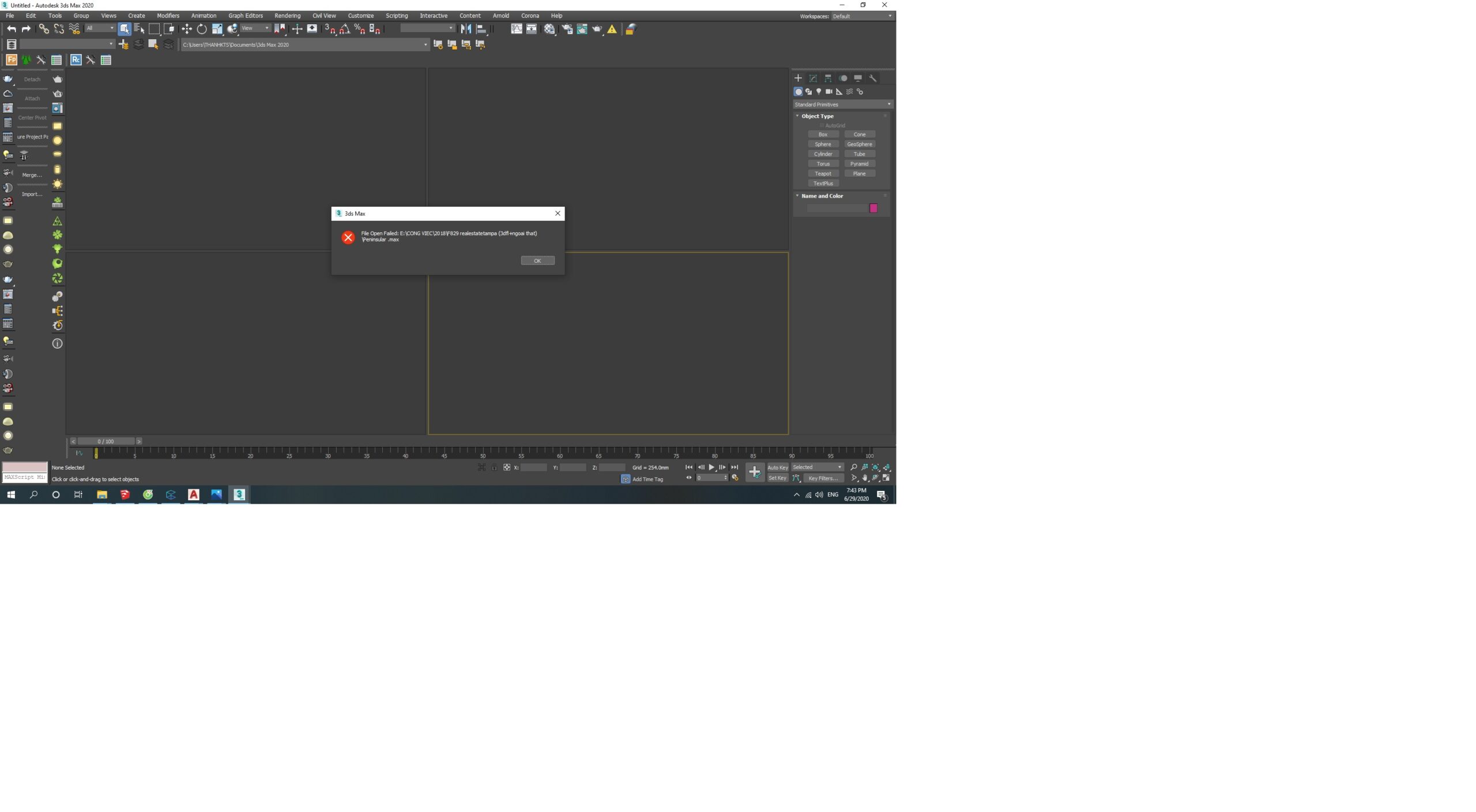This screenshot has width=1476, height=812.
Task: Select the Select and Move tool
Action: (x=187, y=29)
